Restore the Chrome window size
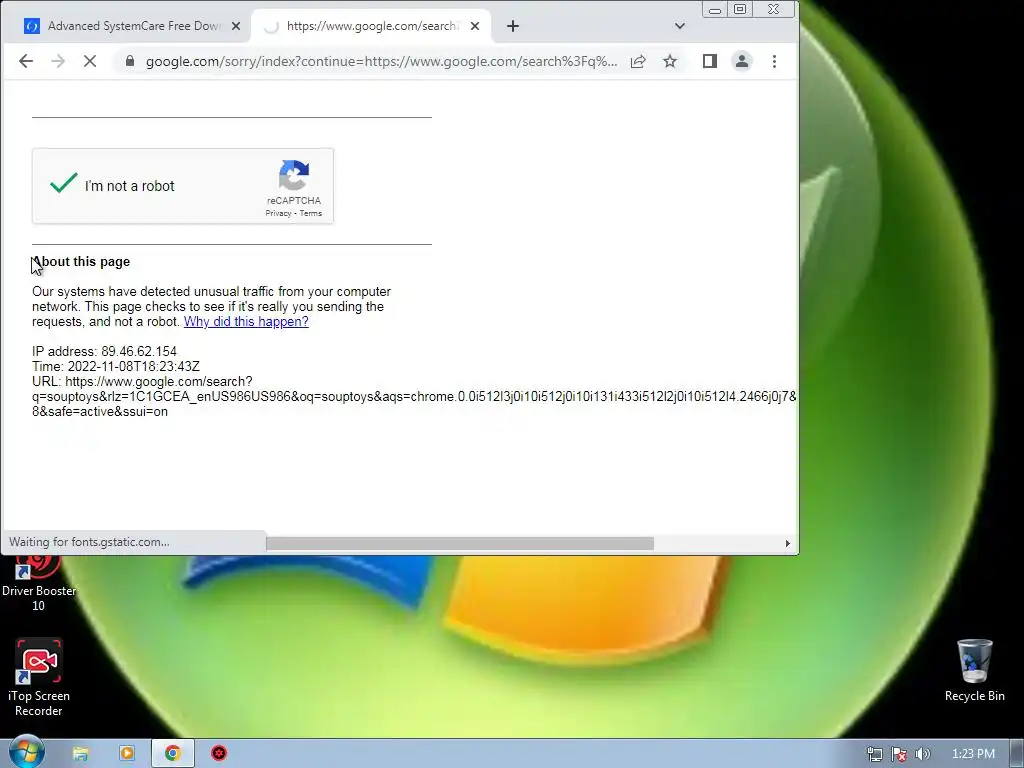 (x=740, y=9)
